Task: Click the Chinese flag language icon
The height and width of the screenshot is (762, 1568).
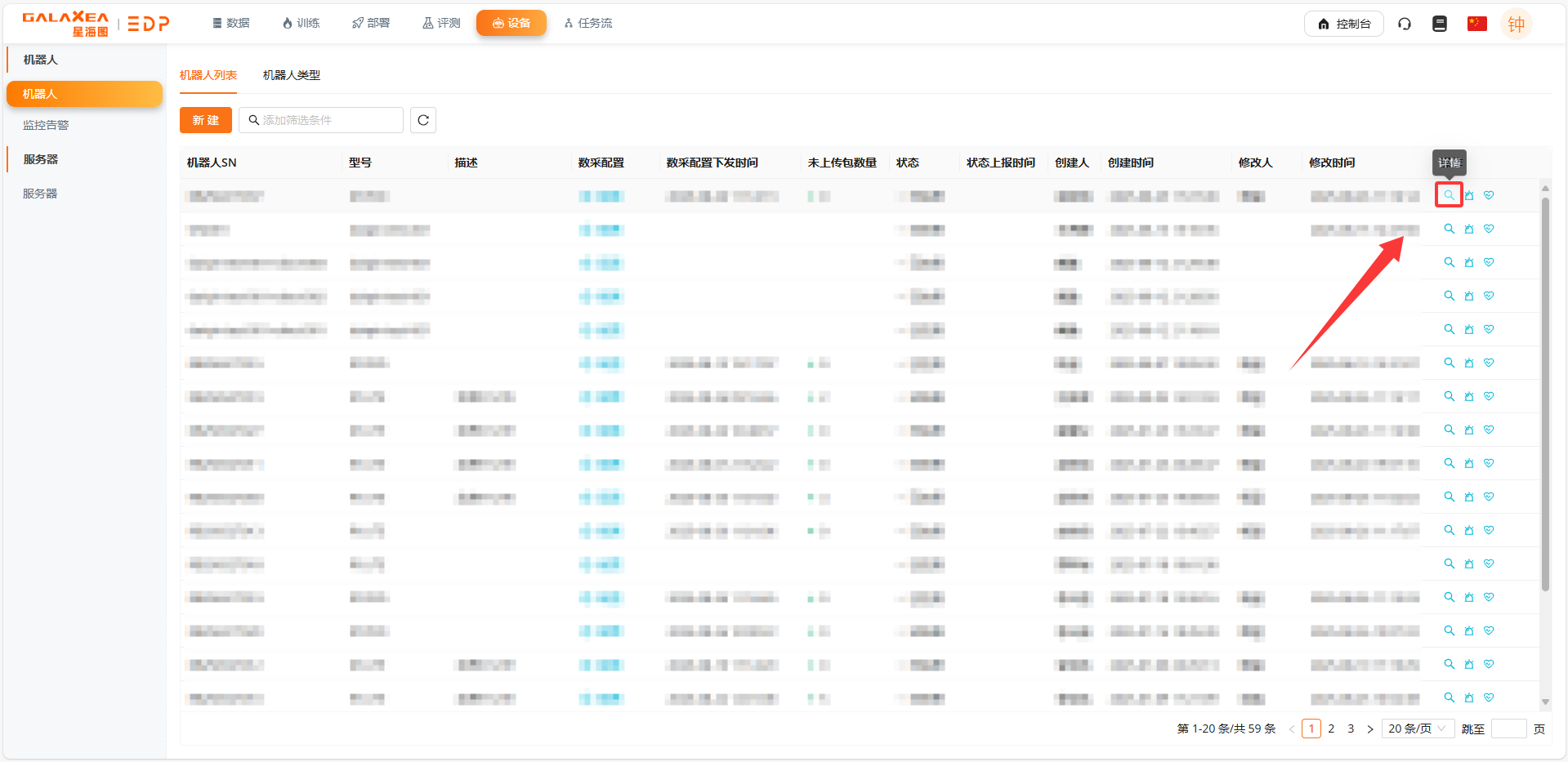Action: coord(1476,24)
